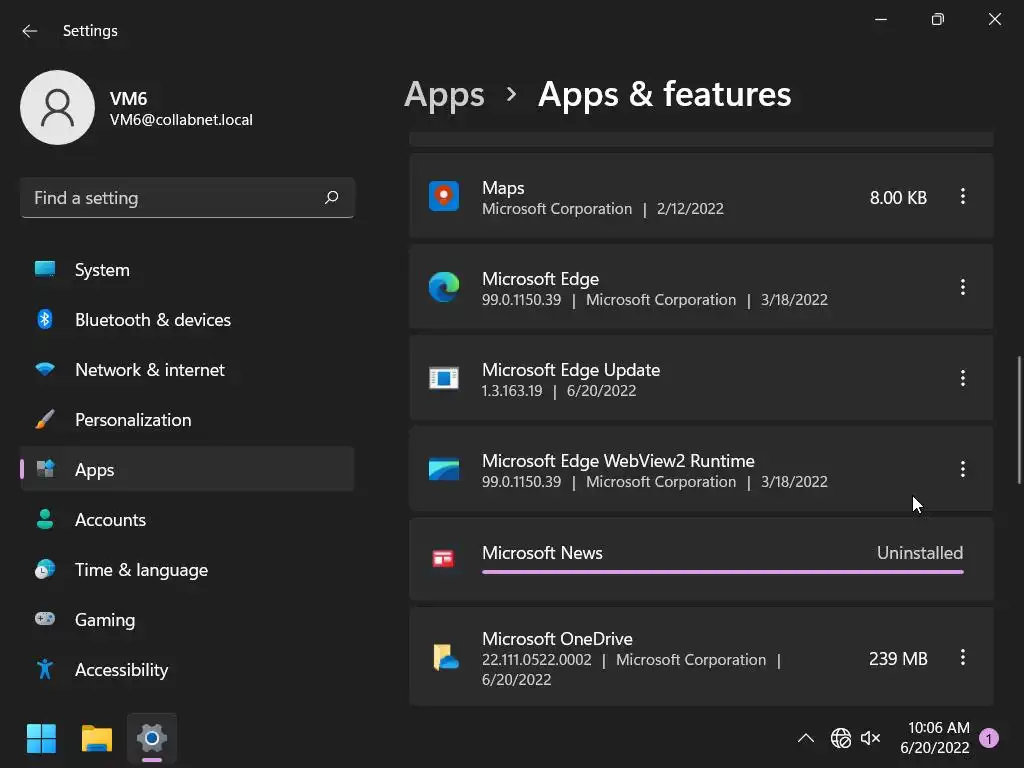Click the Microsoft News app icon
Image resolution: width=1024 pixels, height=768 pixels.
coord(444,558)
